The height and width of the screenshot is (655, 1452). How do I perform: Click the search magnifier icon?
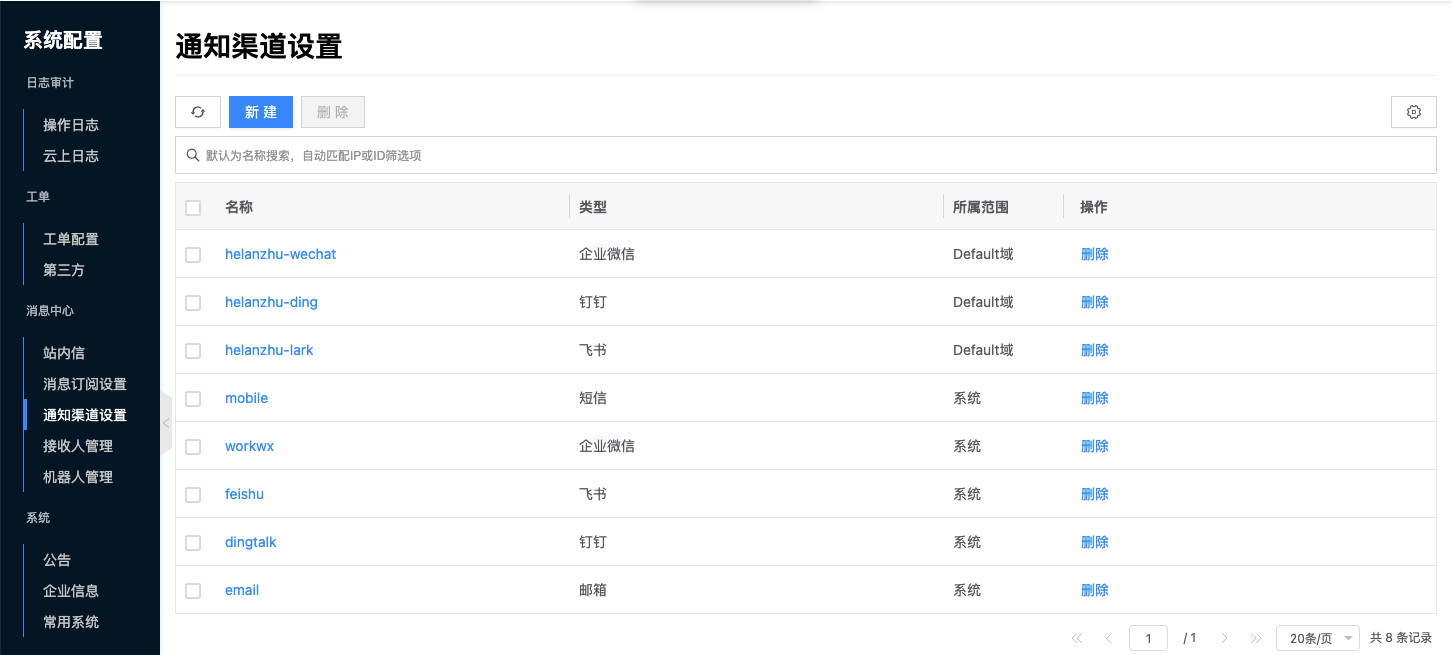193,155
